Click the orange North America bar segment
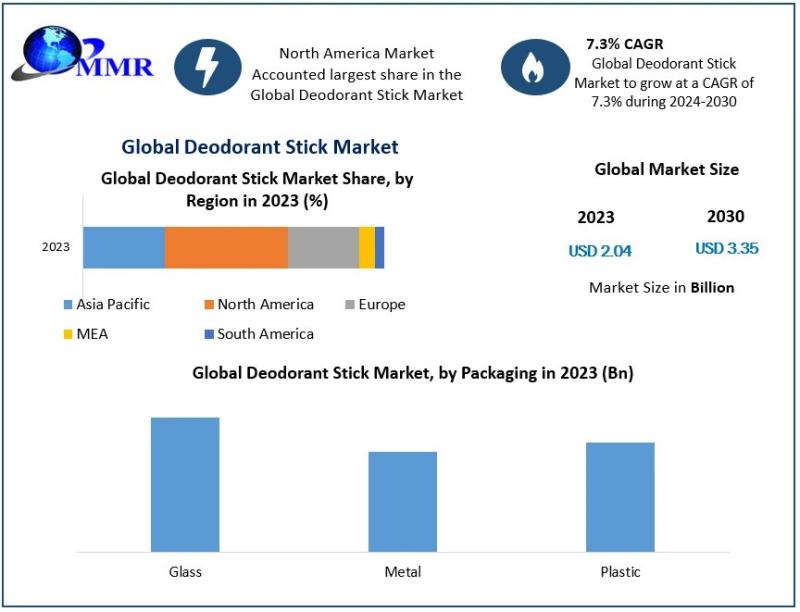800x612 pixels. point(226,247)
